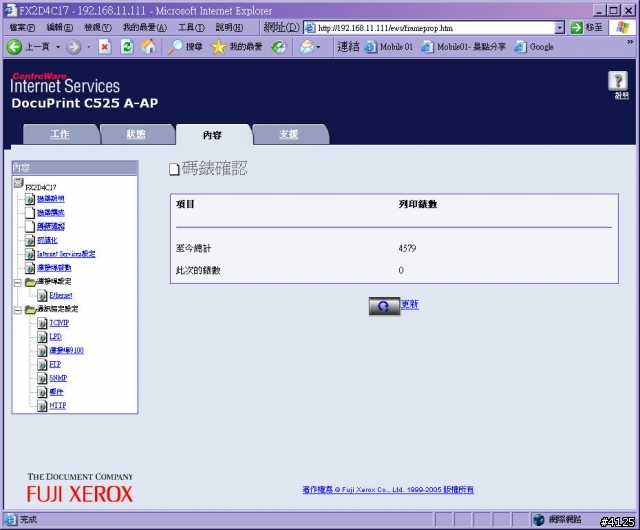The width and height of the screenshot is (640, 530).
Task: Open the Fuji Xerox copyright link
Action: tap(388, 490)
